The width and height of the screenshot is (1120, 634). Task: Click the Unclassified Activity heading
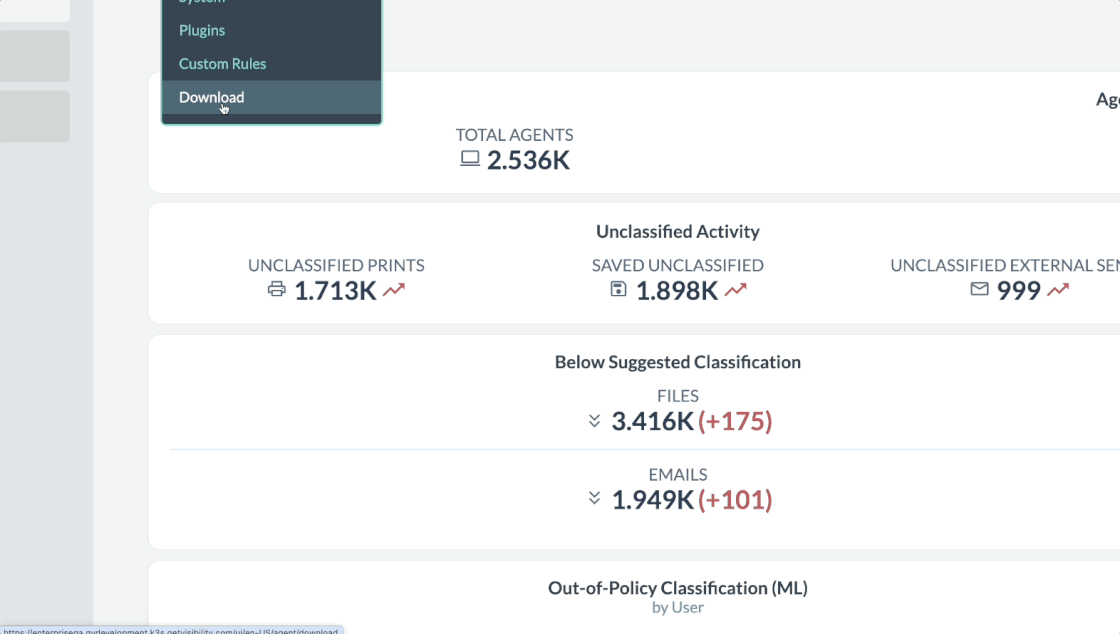coord(677,232)
